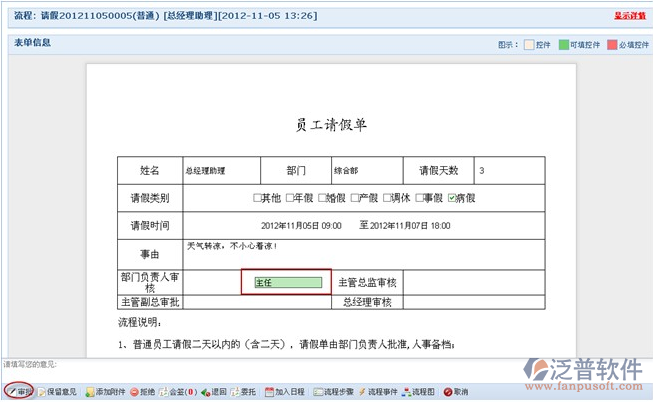The height and width of the screenshot is (402, 653).
Task: Click the 表单信息 section header
Action: (32, 42)
